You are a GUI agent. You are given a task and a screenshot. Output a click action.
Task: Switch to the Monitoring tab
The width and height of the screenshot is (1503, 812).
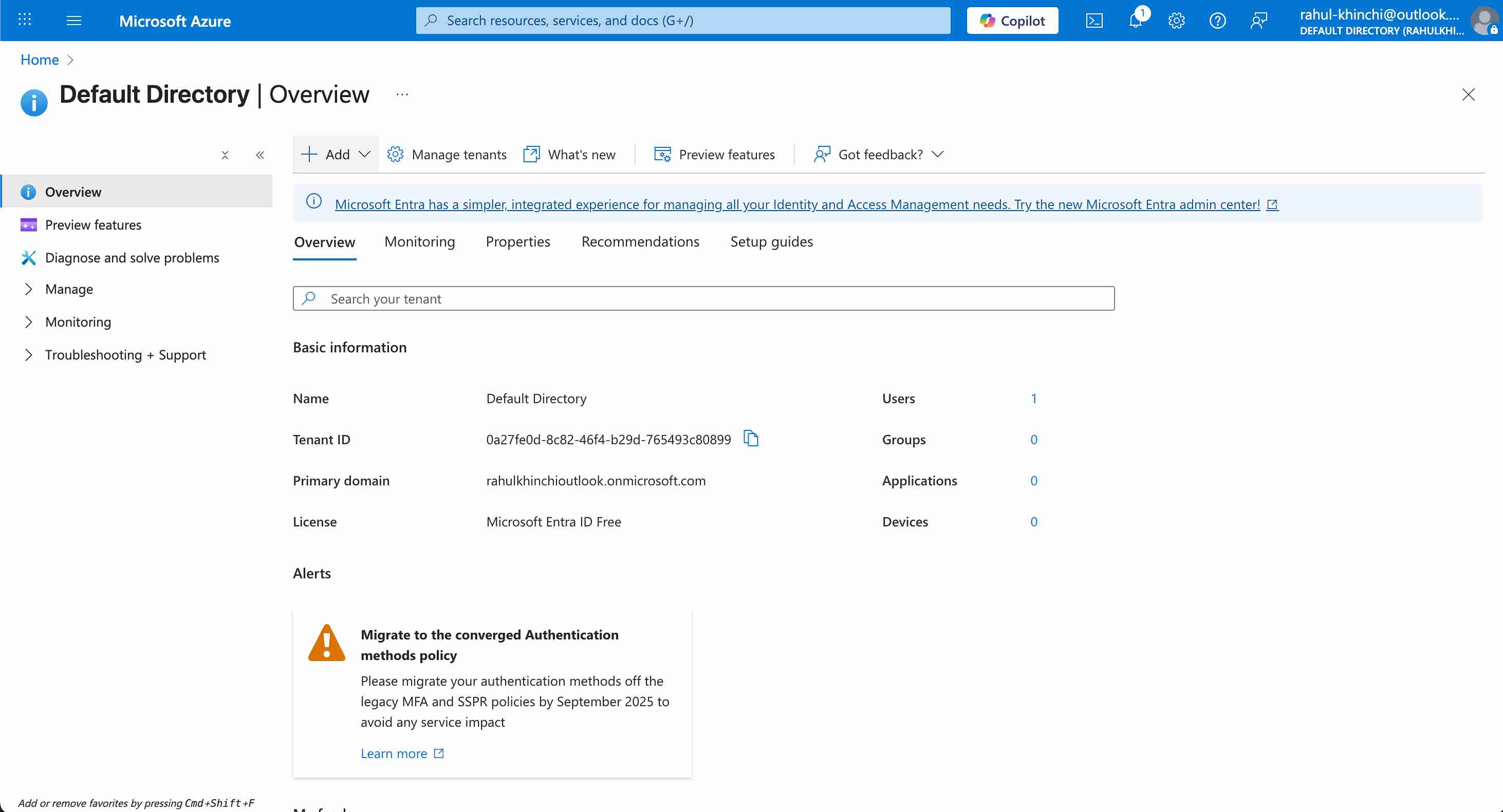[x=419, y=241]
